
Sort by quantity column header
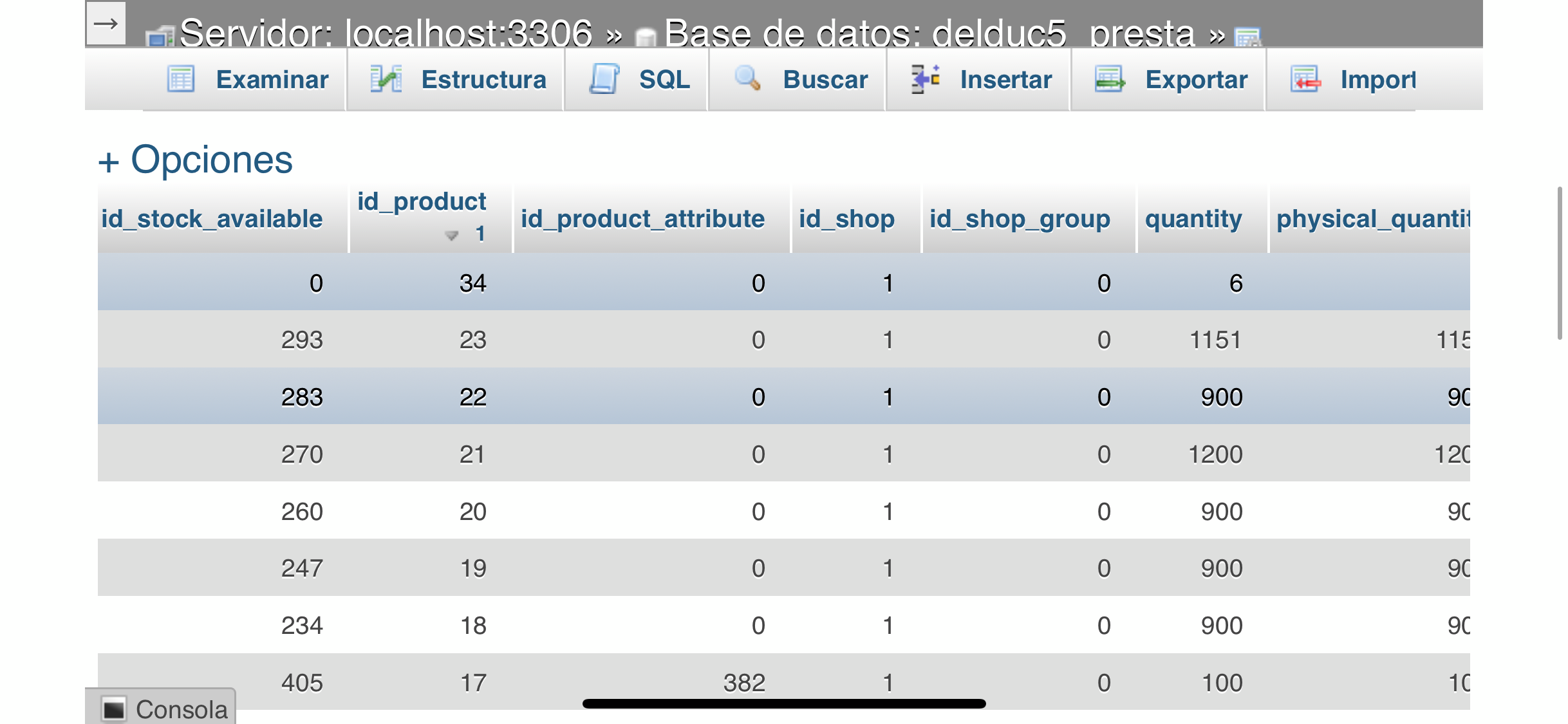1193,219
